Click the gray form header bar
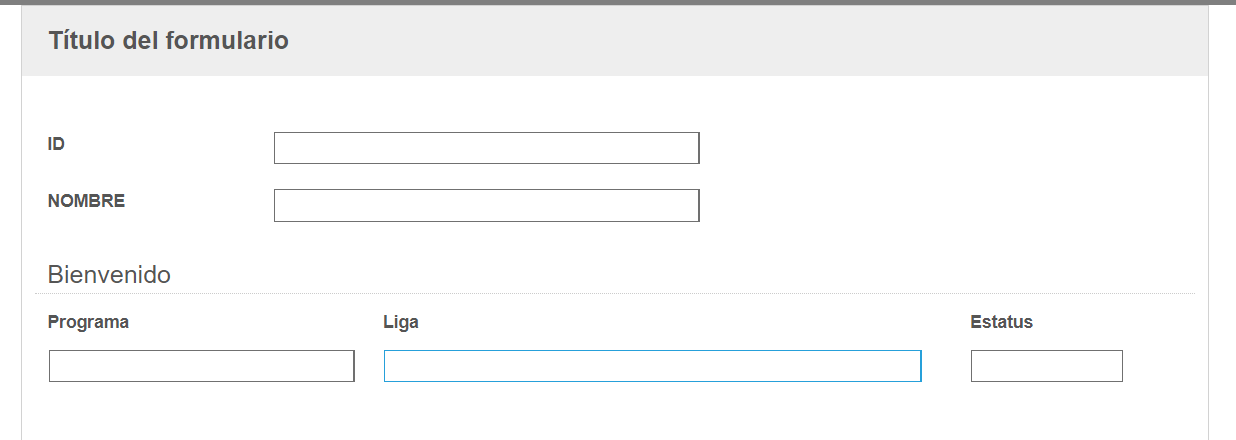 point(614,41)
